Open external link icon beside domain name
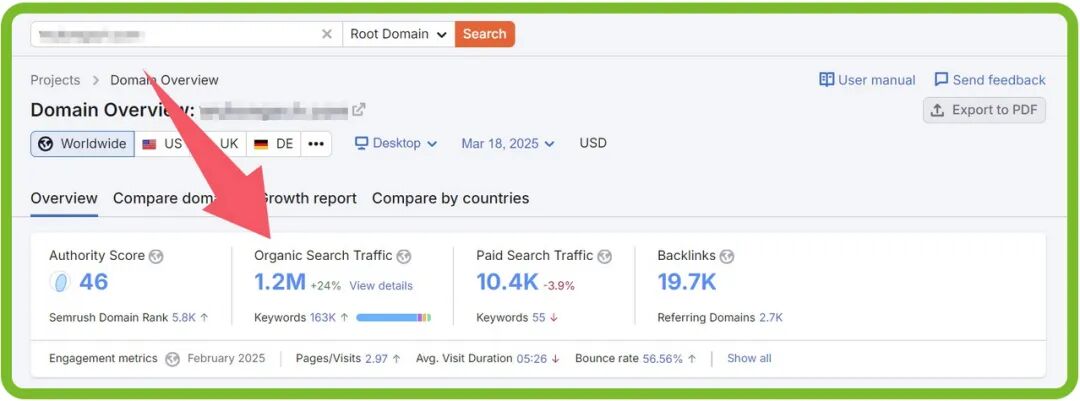This screenshot has width=1080, height=401. [359, 110]
